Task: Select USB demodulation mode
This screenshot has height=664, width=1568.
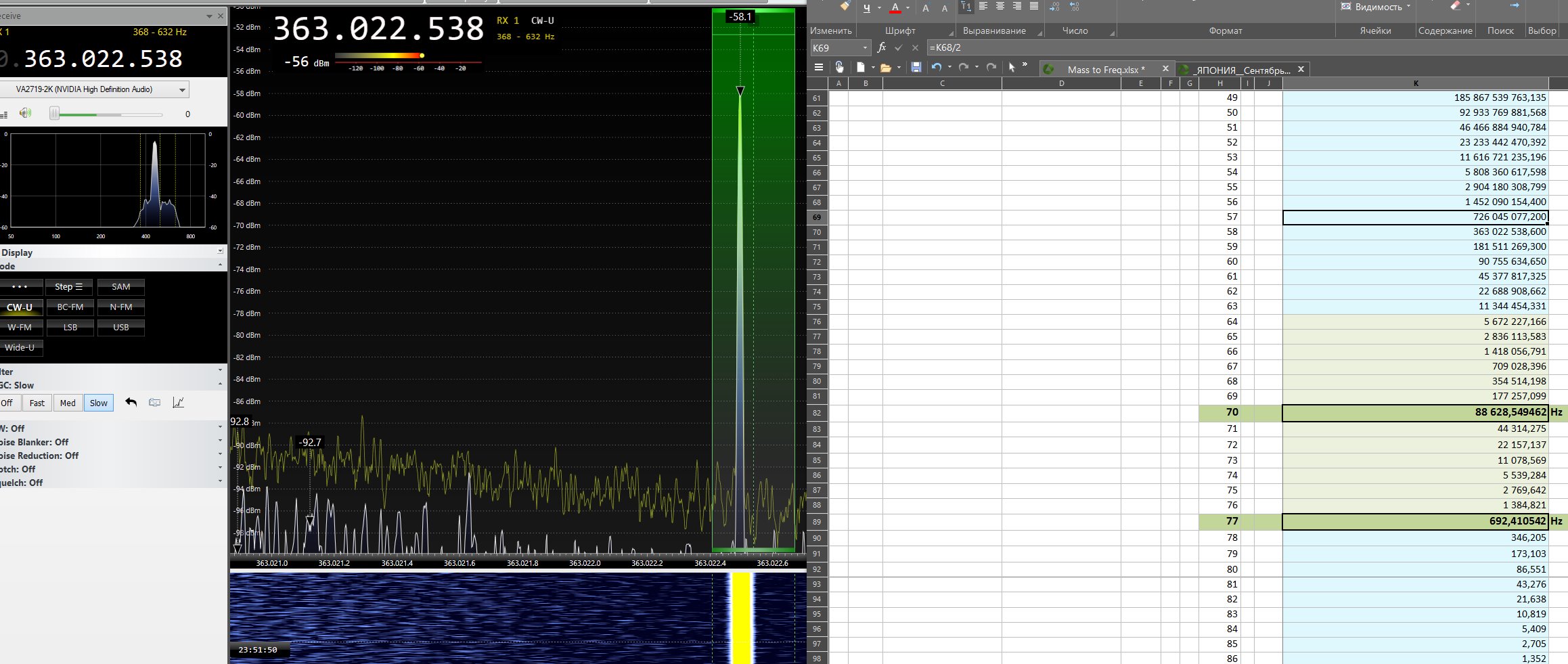Action: tap(121, 327)
